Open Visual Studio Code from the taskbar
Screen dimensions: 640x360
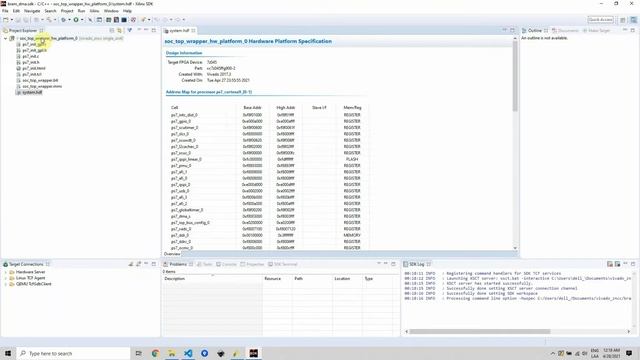(x=188, y=353)
